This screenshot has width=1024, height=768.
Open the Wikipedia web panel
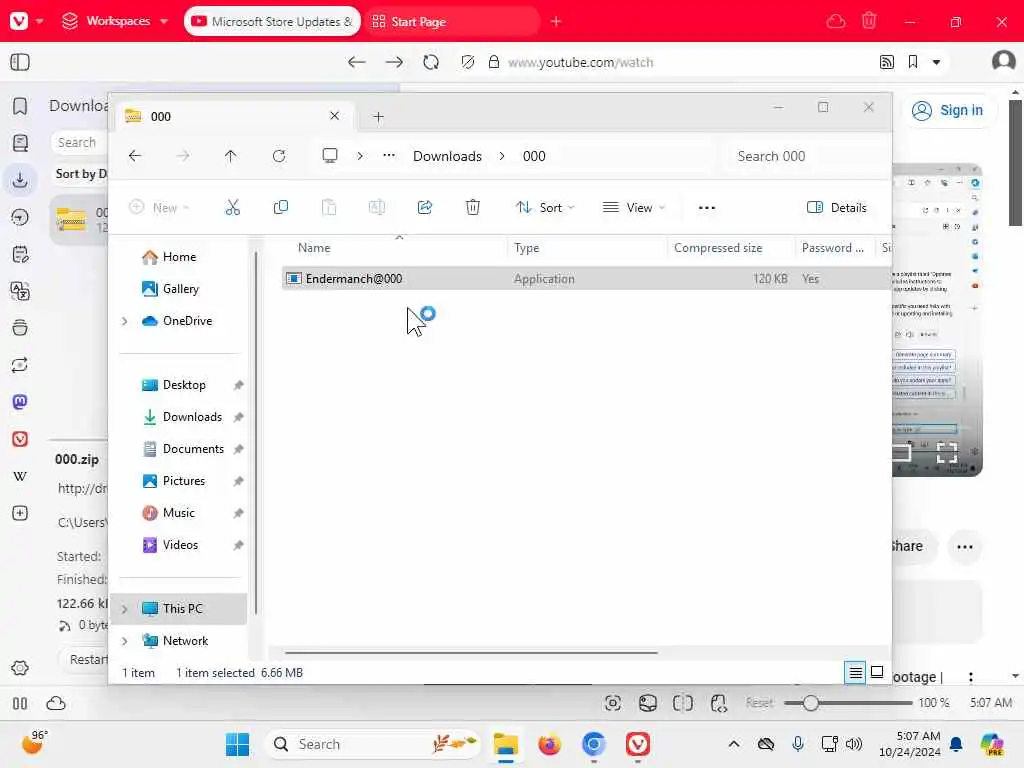click(20, 476)
